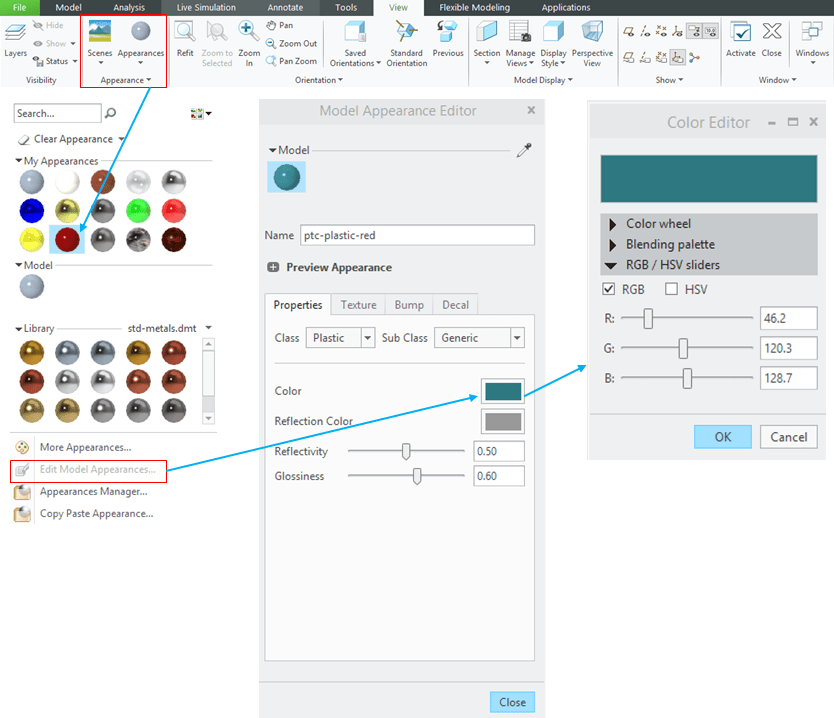
Task: Enable the HSV checkbox
Action: (671, 290)
